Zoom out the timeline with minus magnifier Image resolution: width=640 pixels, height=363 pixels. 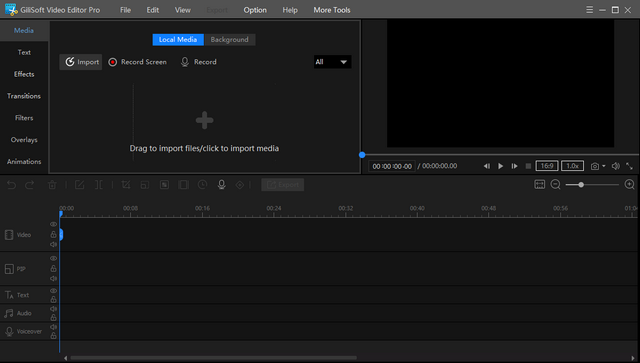[556, 185]
